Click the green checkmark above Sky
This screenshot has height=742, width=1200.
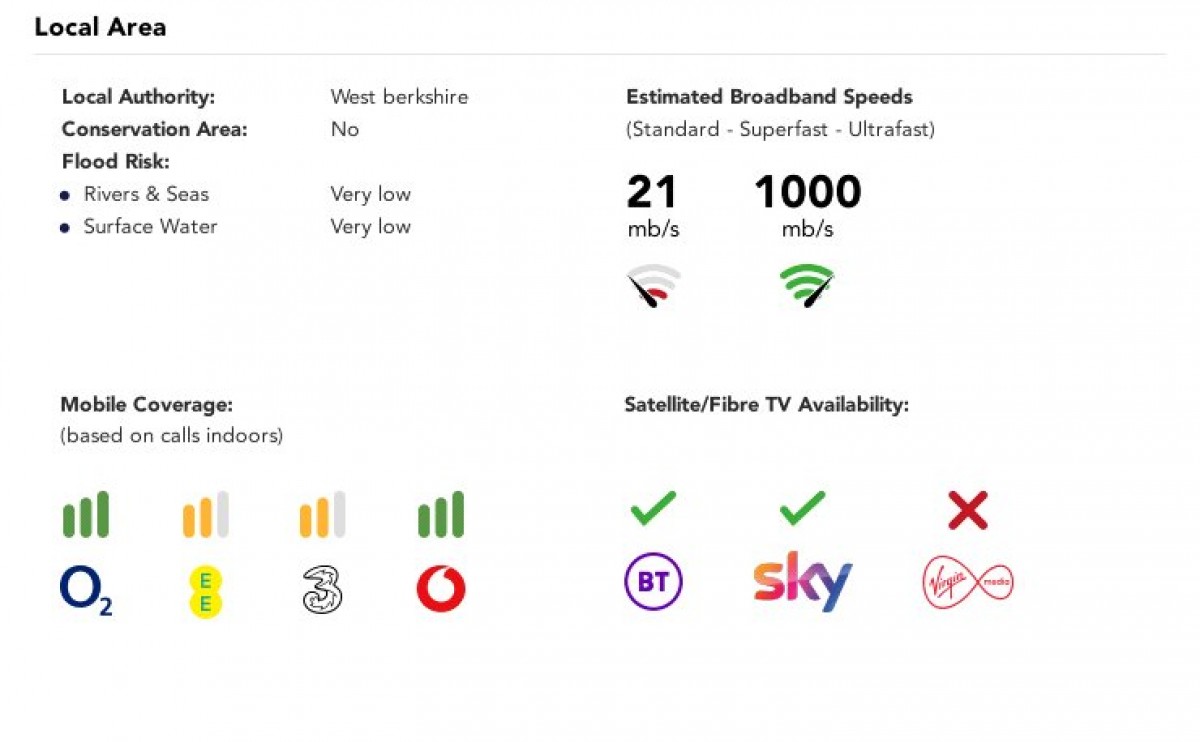[x=802, y=508]
